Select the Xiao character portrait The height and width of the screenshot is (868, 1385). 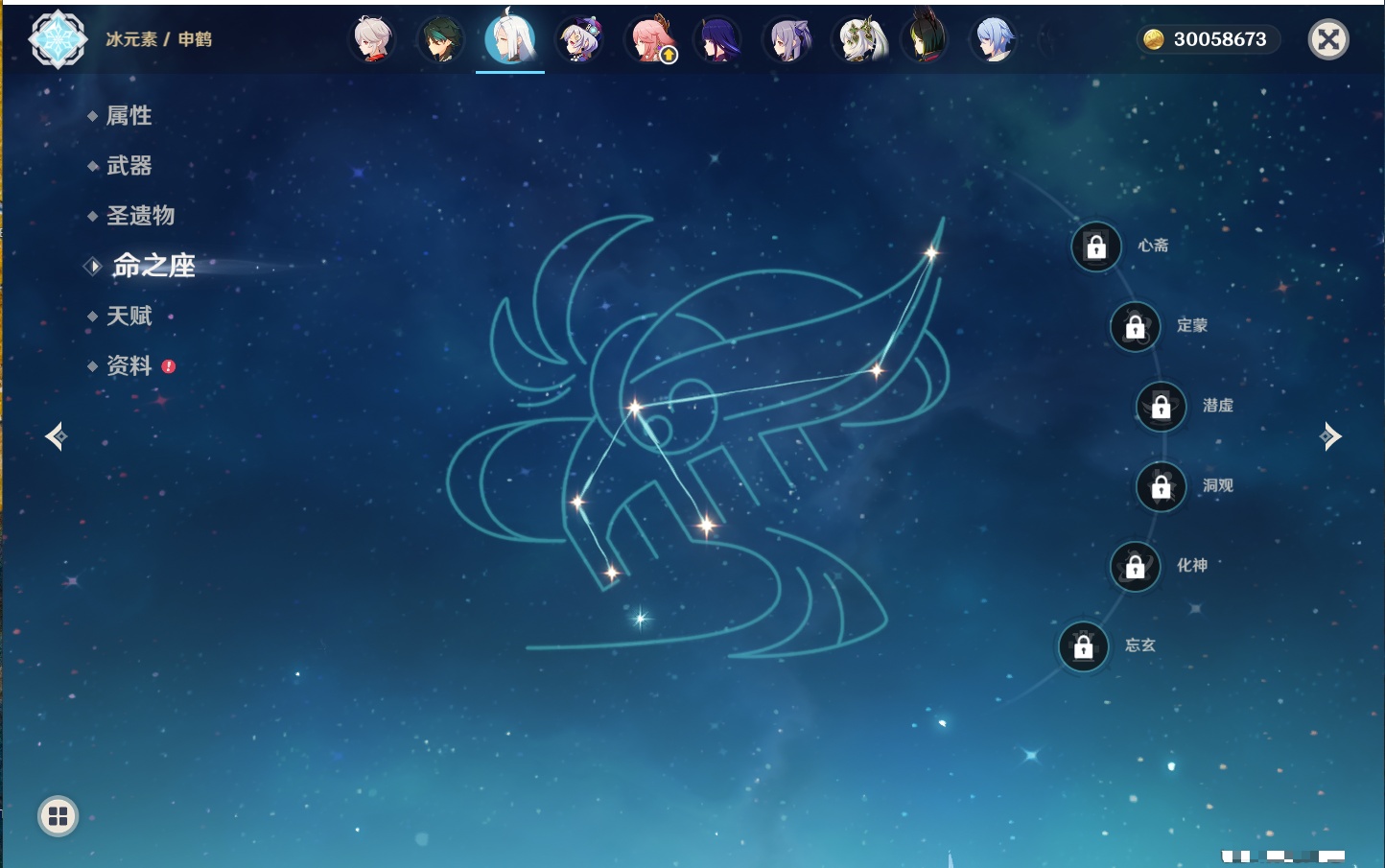(441, 39)
